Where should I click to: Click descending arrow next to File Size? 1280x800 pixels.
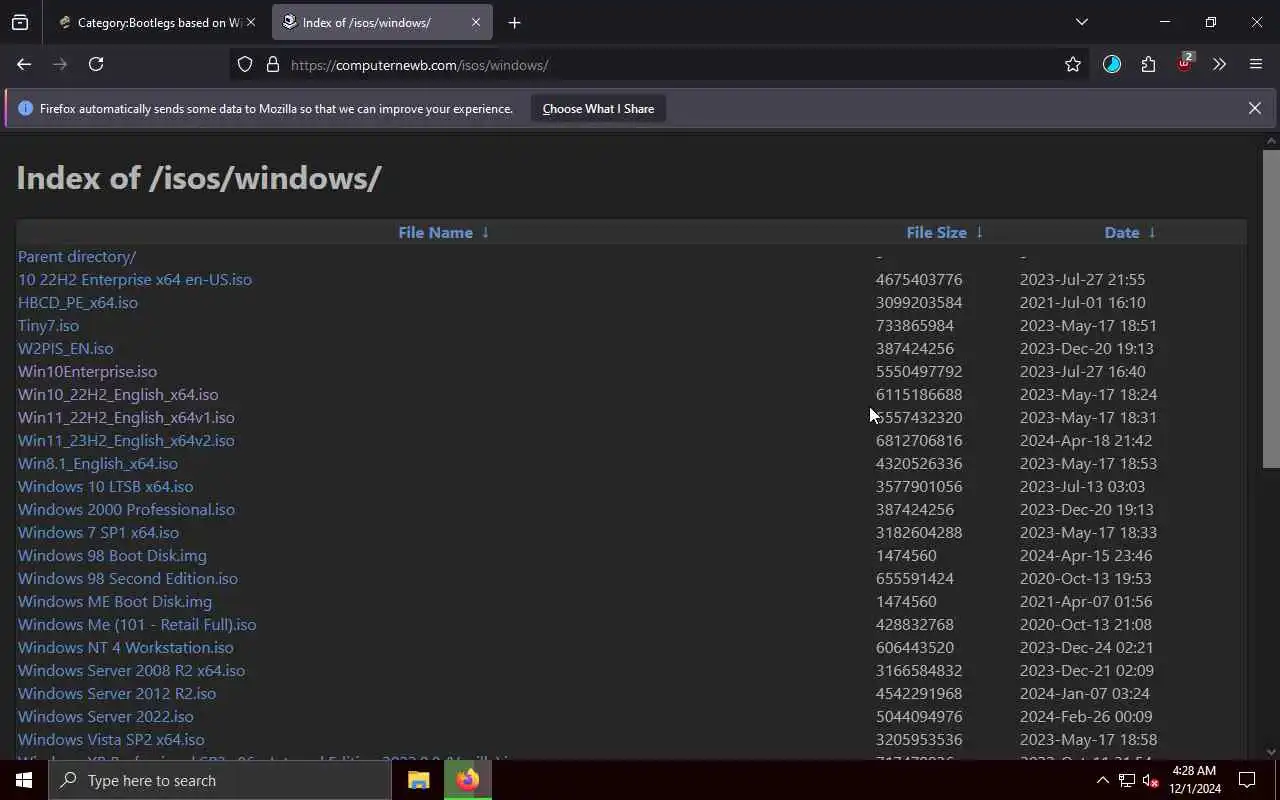(979, 232)
